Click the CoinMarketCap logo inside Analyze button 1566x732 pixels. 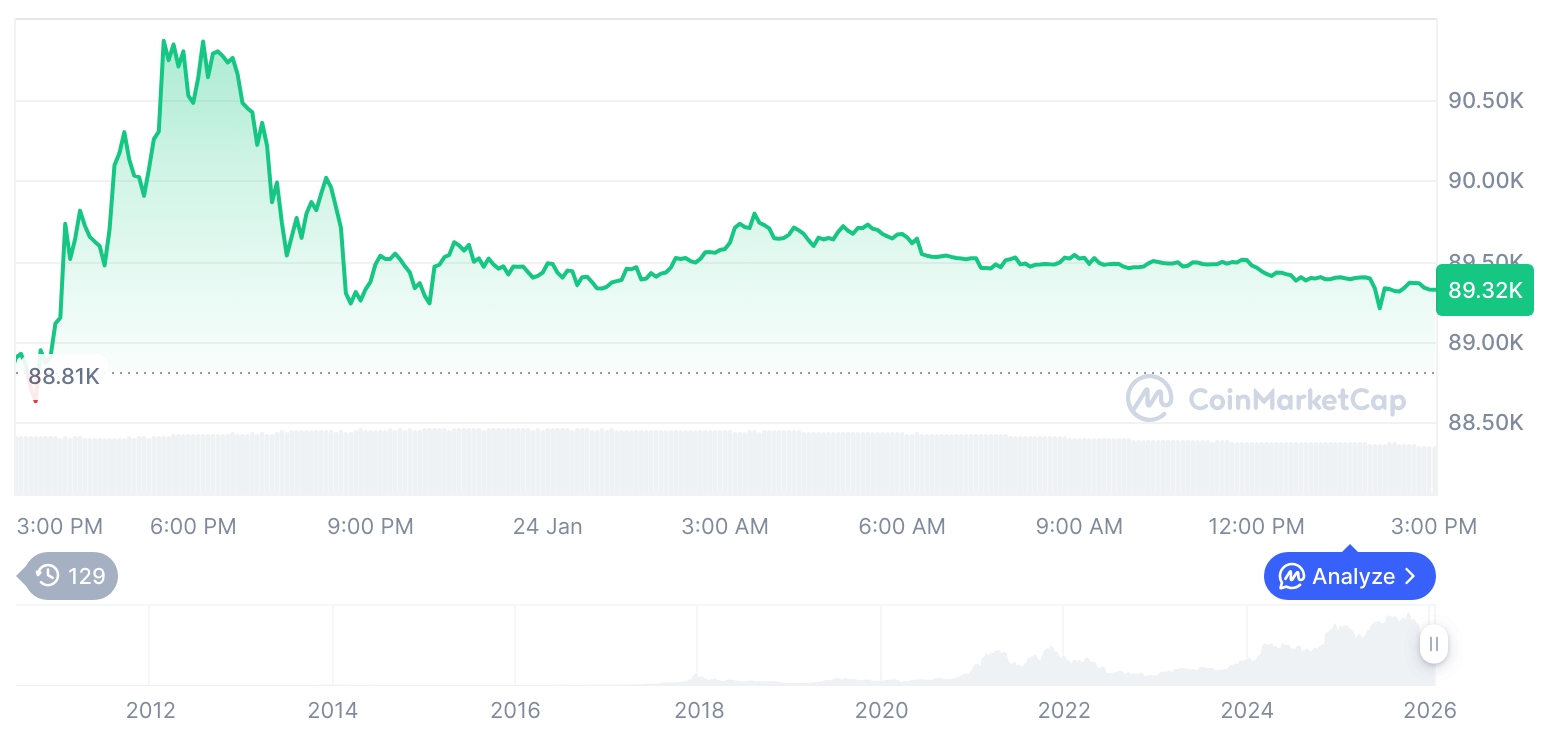pyautogui.click(x=1293, y=576)
